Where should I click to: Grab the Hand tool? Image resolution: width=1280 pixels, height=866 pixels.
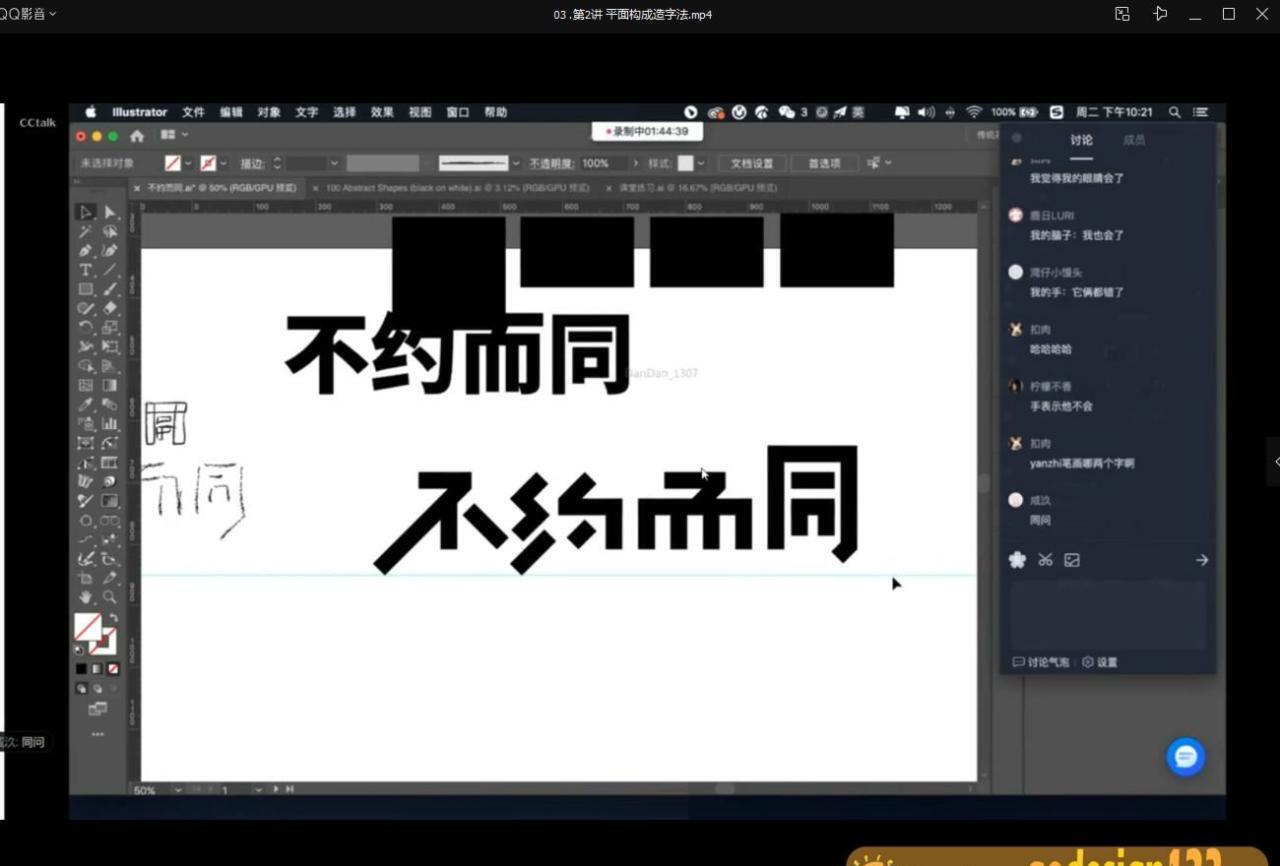pyautogui.click(x=84, y=597)
